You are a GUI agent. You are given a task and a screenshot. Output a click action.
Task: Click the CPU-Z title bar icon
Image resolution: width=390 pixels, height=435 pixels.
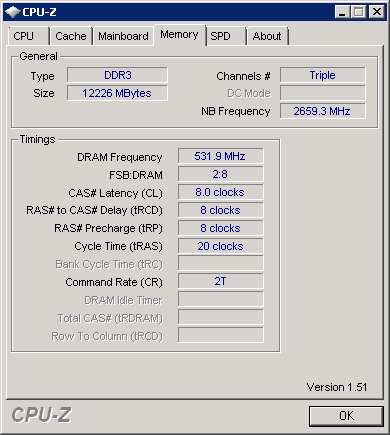pos(13,12)
